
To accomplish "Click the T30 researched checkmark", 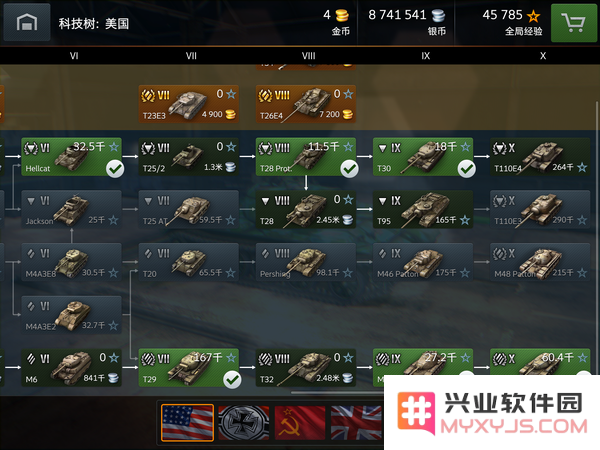I will pos(466,169).
